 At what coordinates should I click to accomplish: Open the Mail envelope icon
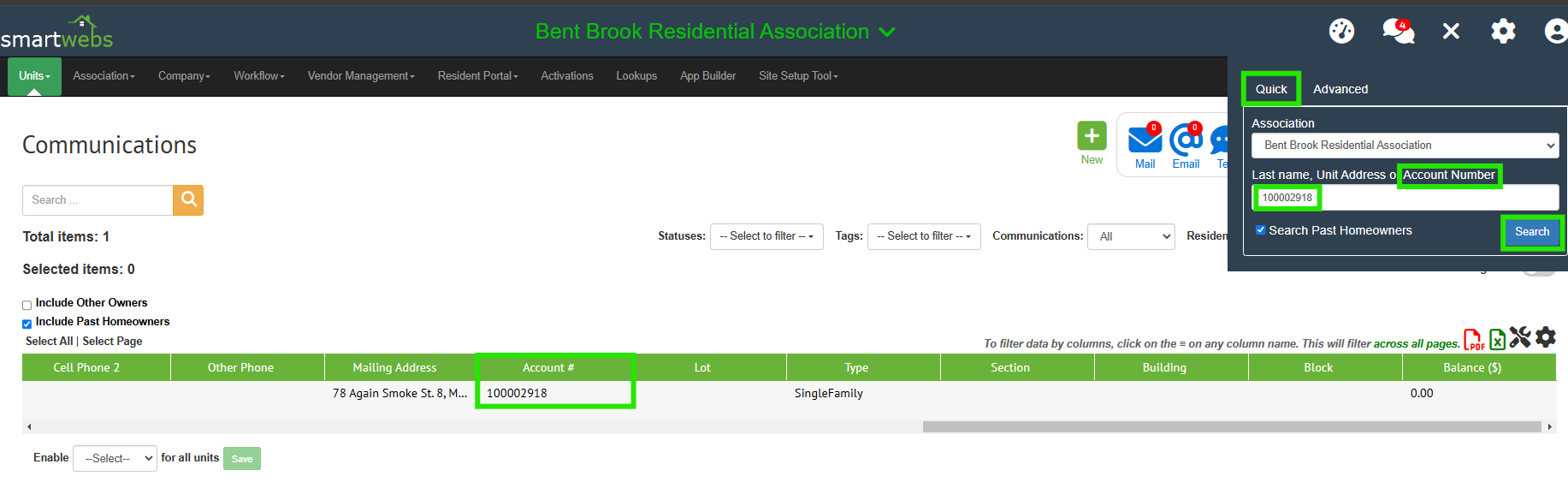(1145, 140)
